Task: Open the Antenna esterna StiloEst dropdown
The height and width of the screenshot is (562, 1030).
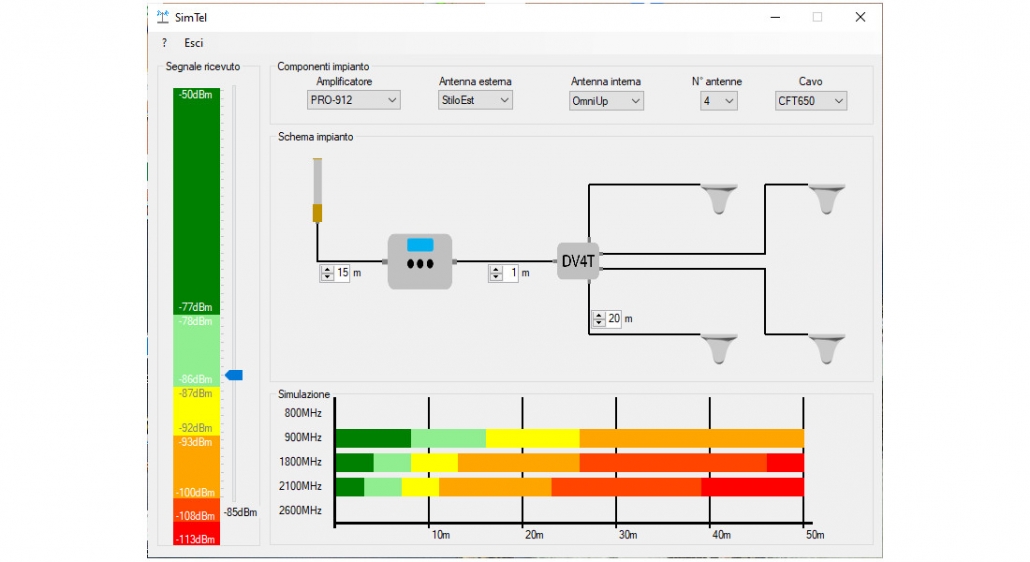Action: [x=475, y=100]
